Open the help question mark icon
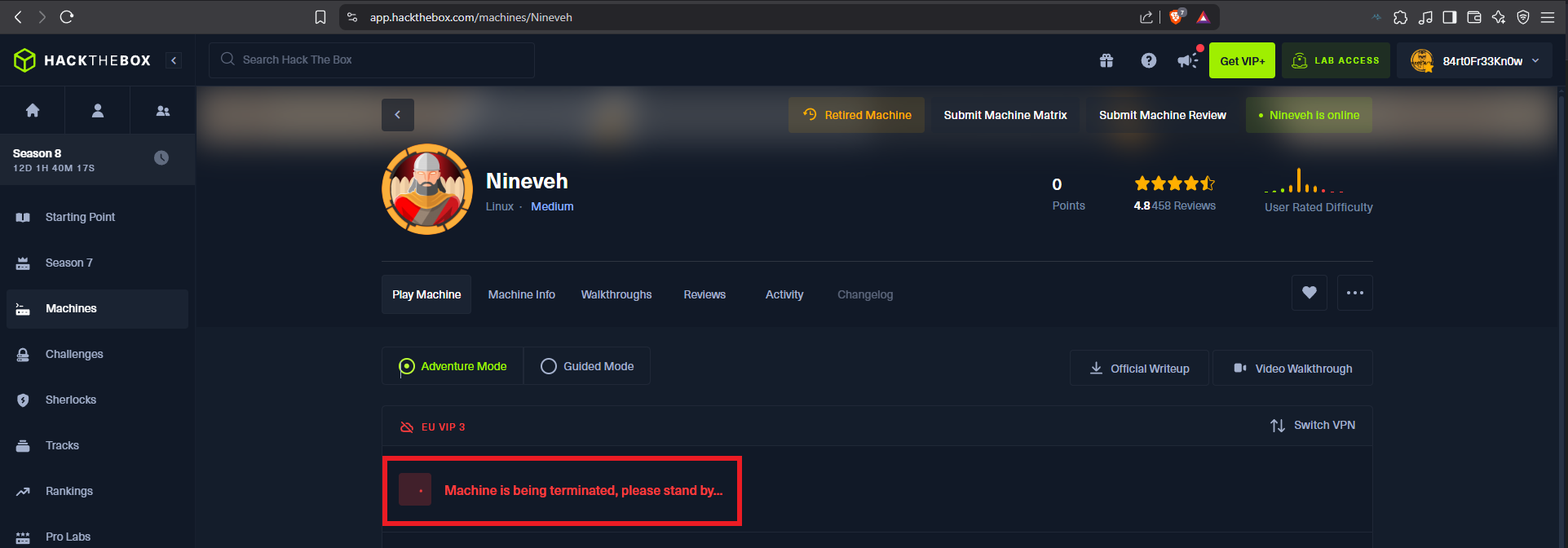This screenshot has height=548, width=1568. point(1149,60)
